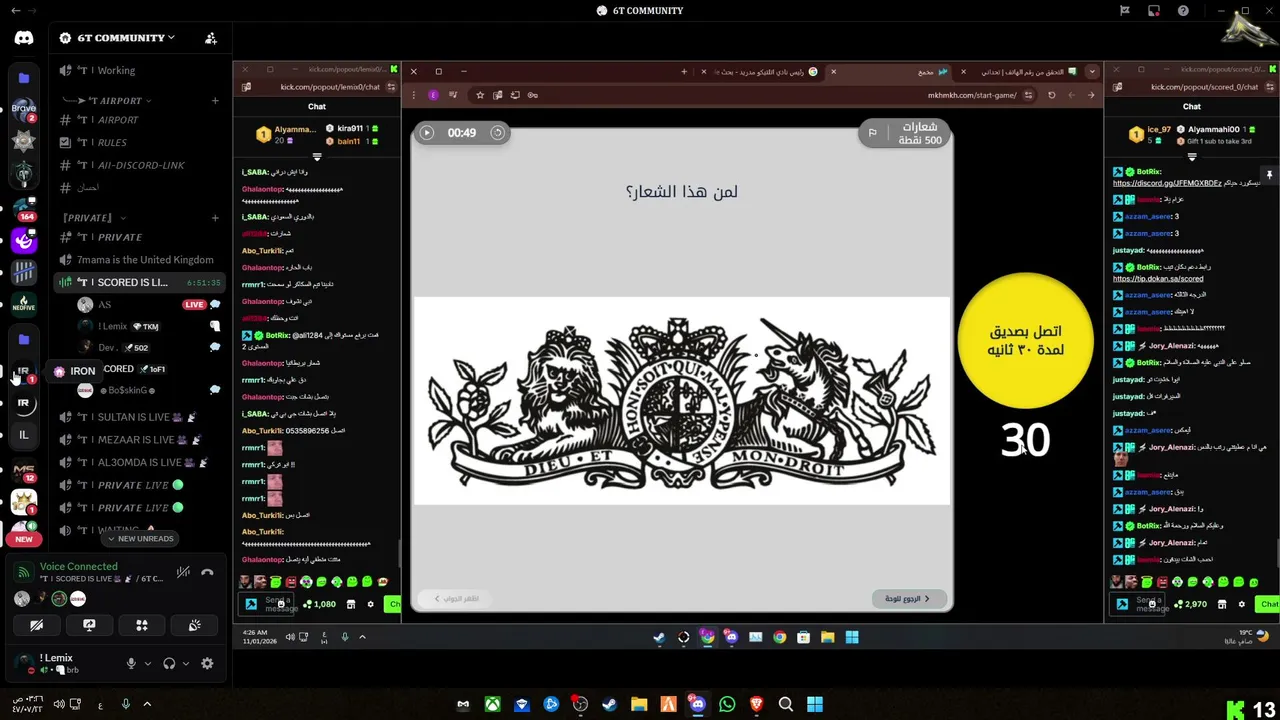1280x720 pixels.
Task: Open the 6T COMMUNITY server menu
Action: click(x=117, y=38)
